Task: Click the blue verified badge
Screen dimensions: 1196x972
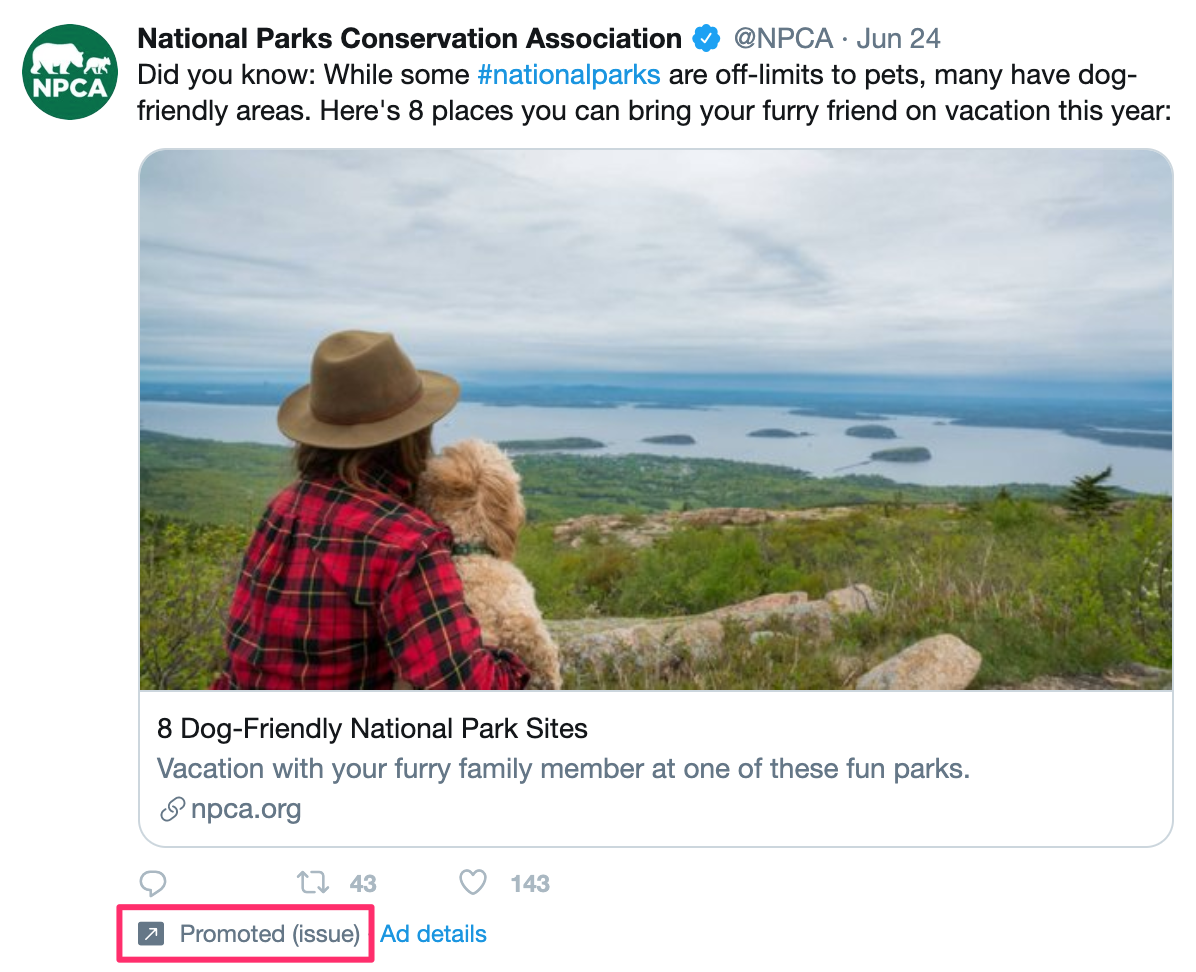Action: (707, 39)
